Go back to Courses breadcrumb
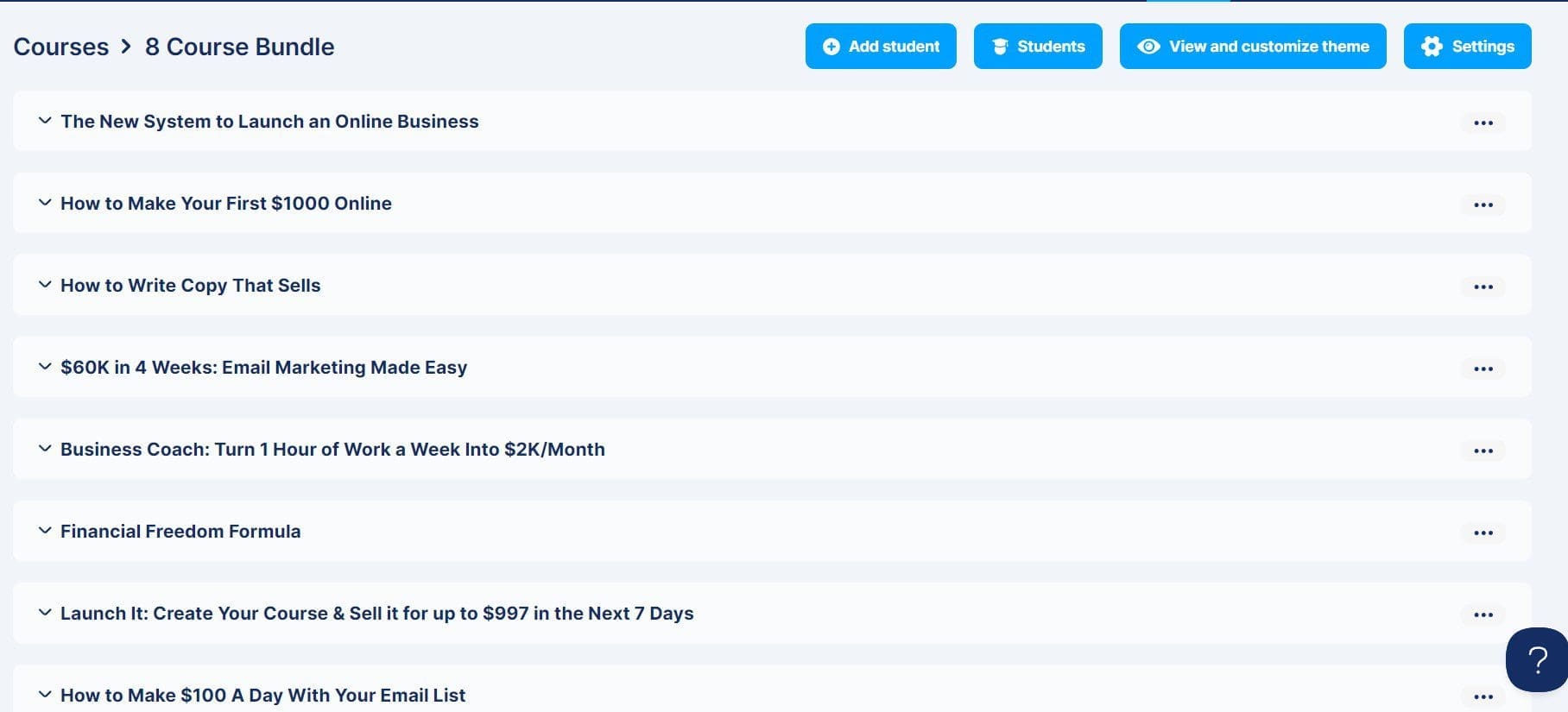 61,47
